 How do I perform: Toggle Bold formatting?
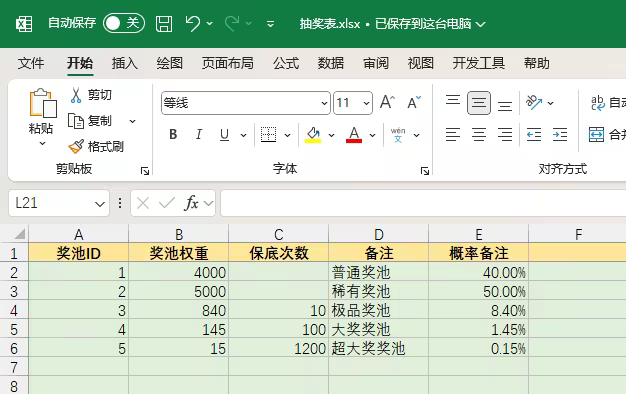click(x=173, y=135)
